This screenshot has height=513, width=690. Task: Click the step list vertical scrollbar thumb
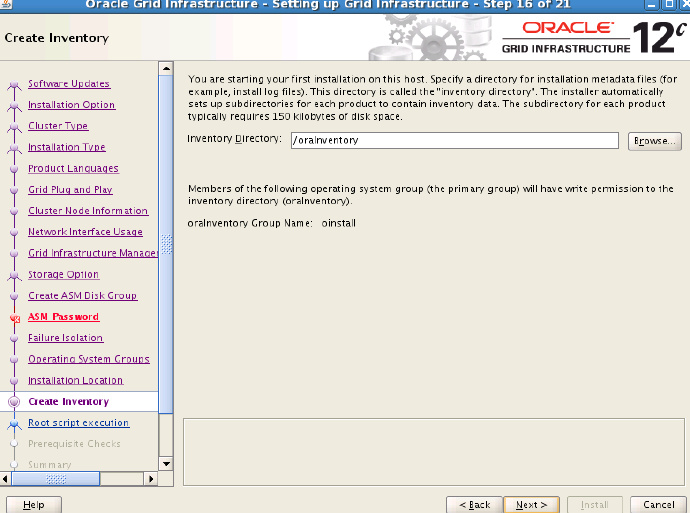[166, 244]
